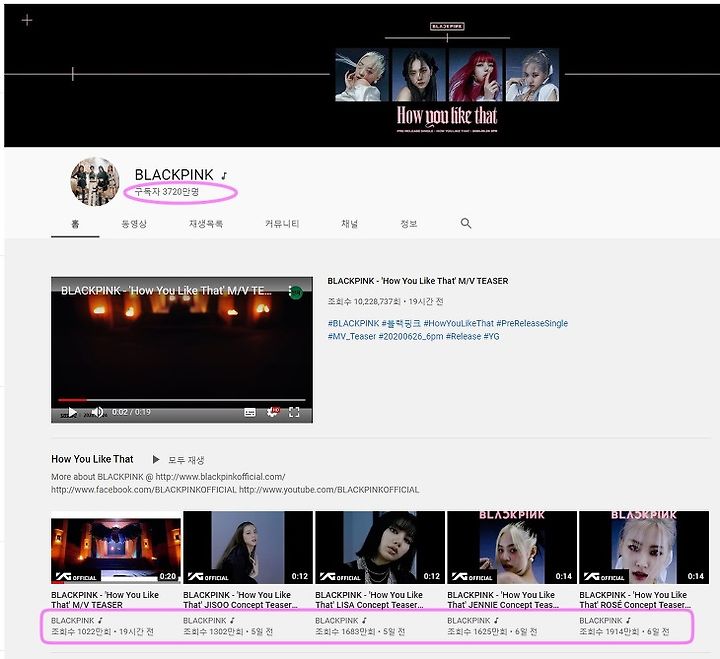This screenshot has height=659, width=720.
Task: Click the 조회수 1625만회 text under the JENNIE teaser
Action: point(478,632)
